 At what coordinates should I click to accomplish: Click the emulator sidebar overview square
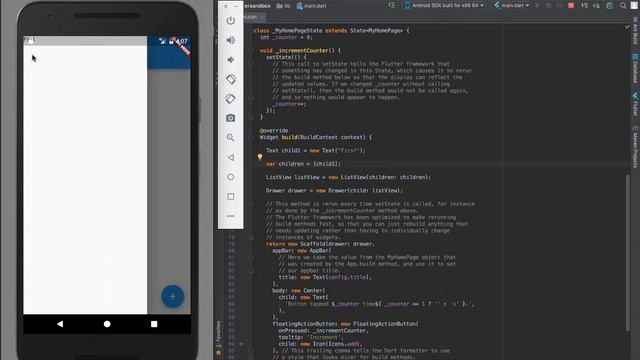click(231, 197)
